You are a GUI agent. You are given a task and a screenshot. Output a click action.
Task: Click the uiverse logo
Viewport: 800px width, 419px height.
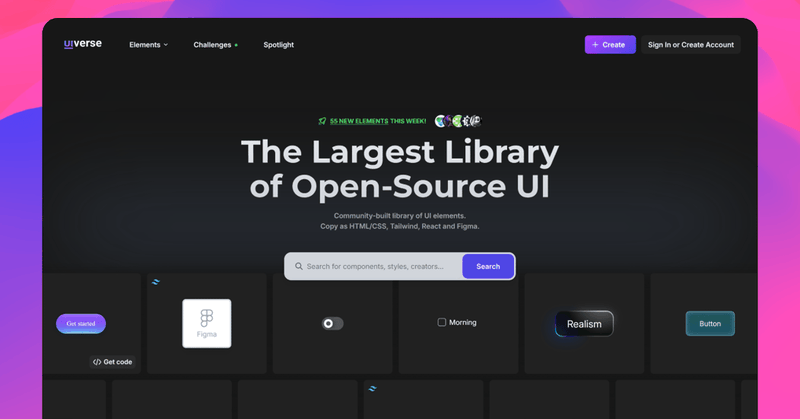pyautogui.click(x=83, y=44)
